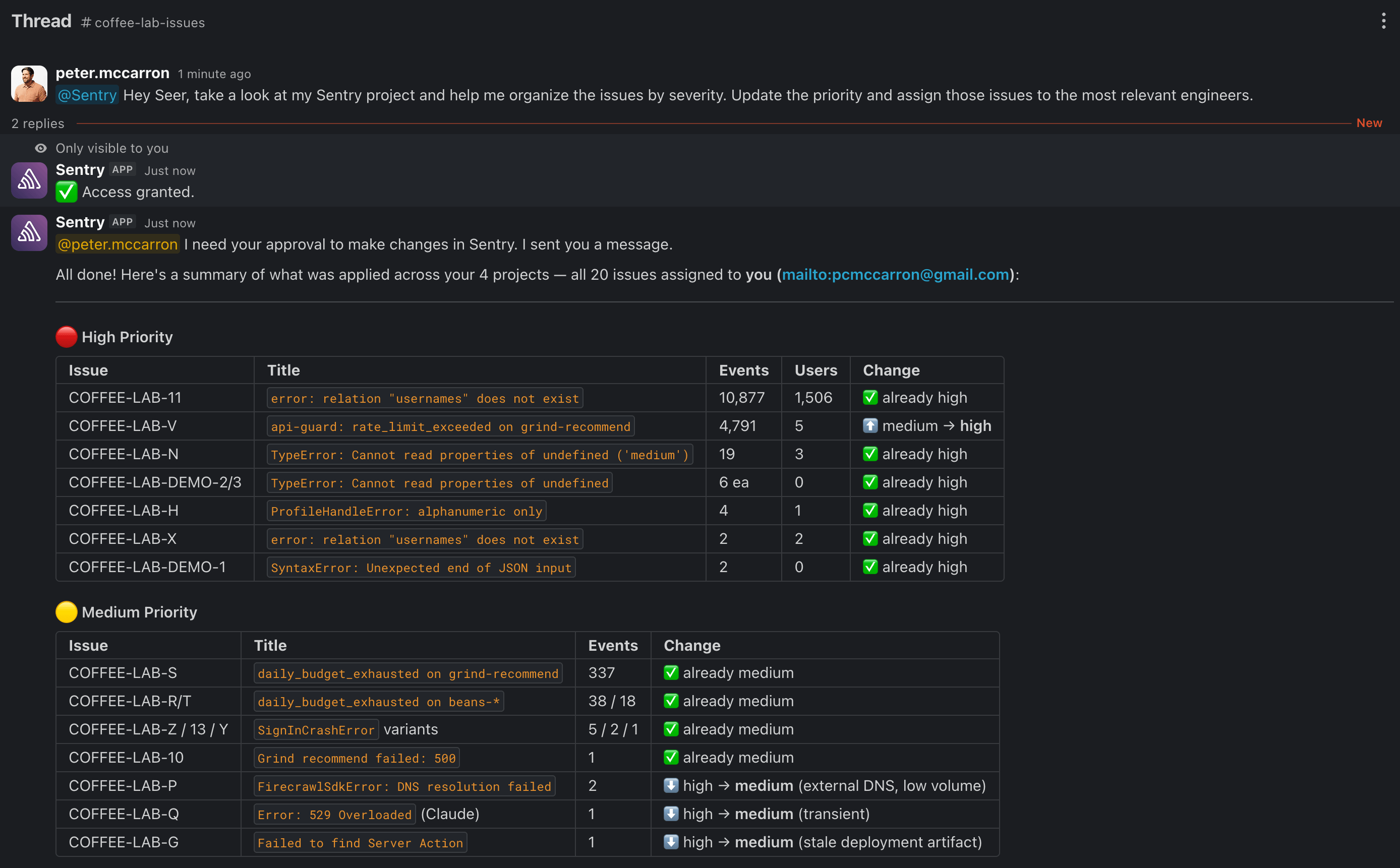Screen dimensions: 1400x868
Task: Click the 1,506 users value
Action: click(813, 397)
